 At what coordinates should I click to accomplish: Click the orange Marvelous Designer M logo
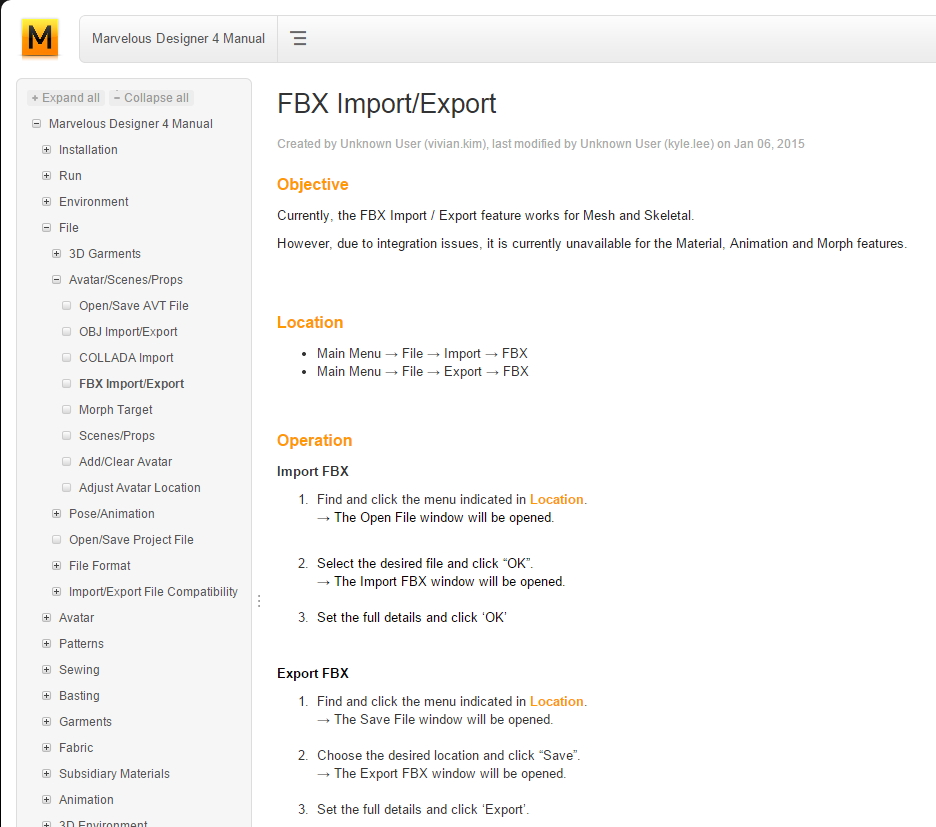click(x=39, y=38)
